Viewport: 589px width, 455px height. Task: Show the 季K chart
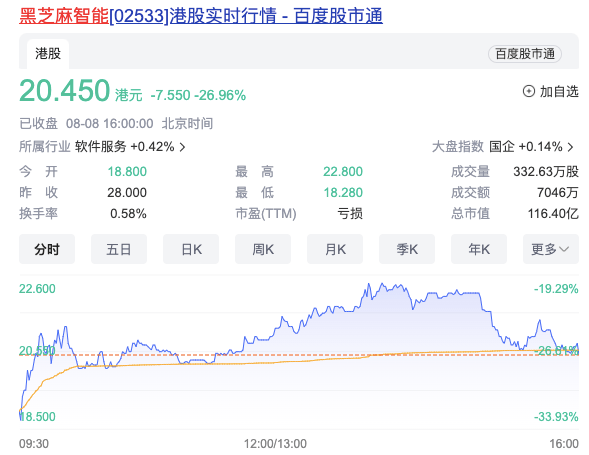point(407,249)
